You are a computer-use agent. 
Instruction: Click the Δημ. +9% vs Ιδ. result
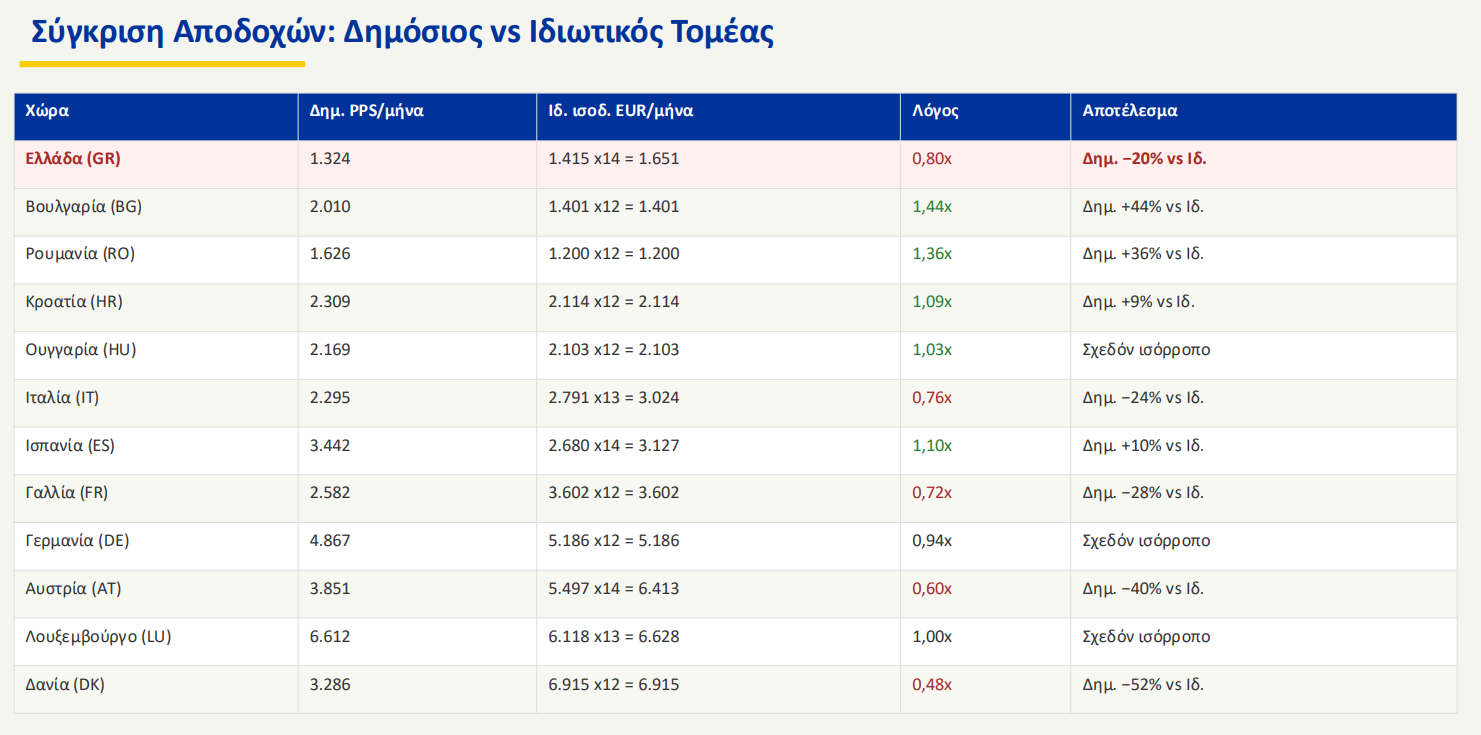pyautogui.click(x=1138, y=302)
